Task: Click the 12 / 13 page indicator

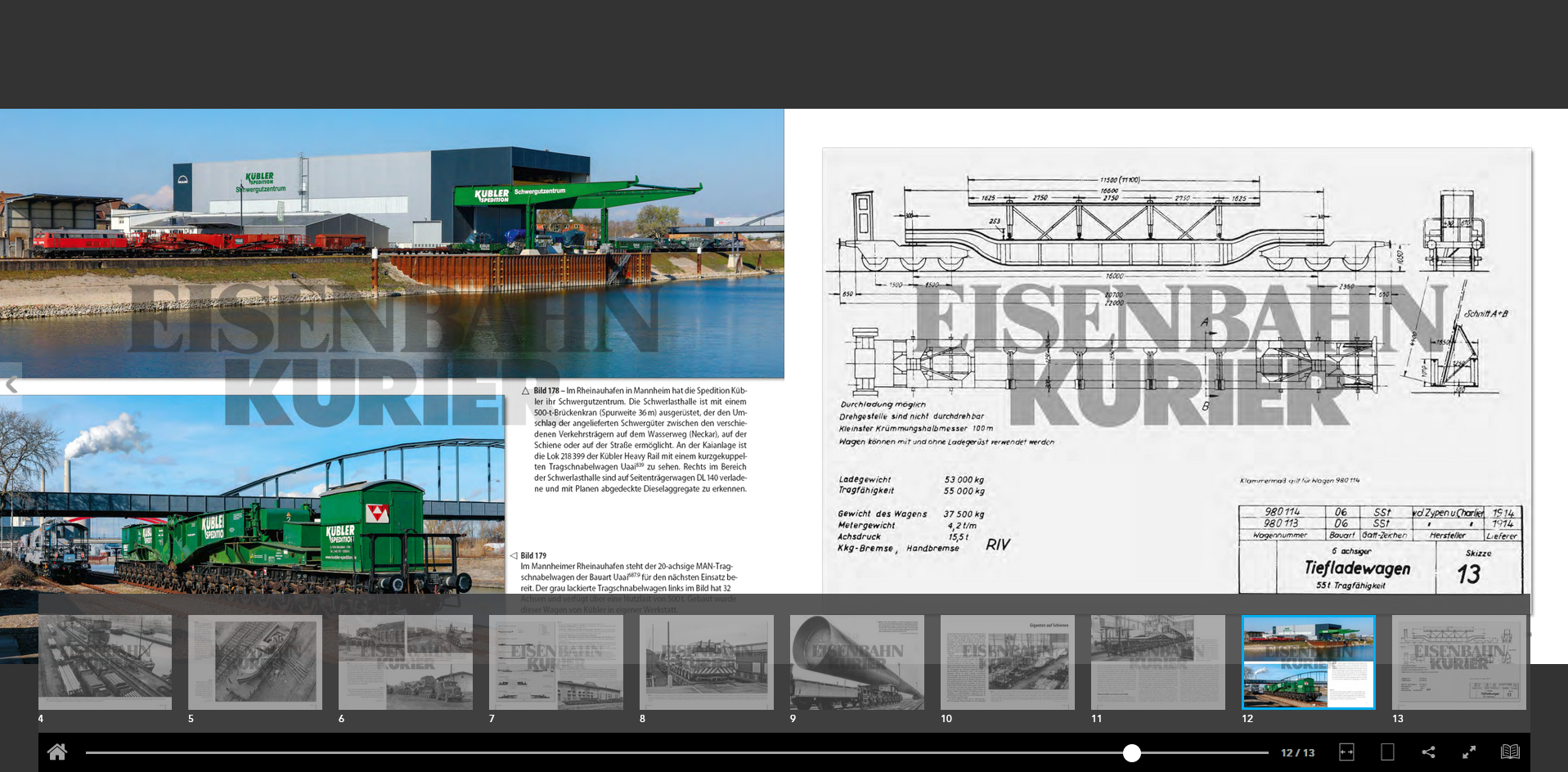Action: coord(1298,753)
